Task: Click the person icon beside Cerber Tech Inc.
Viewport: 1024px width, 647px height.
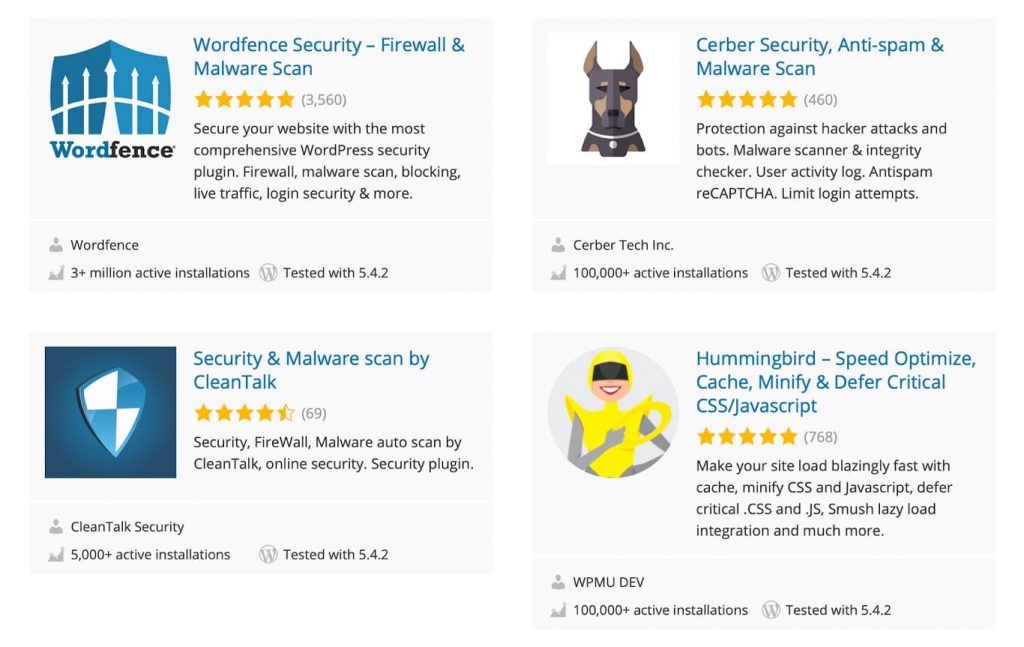Action: (557, 243)
